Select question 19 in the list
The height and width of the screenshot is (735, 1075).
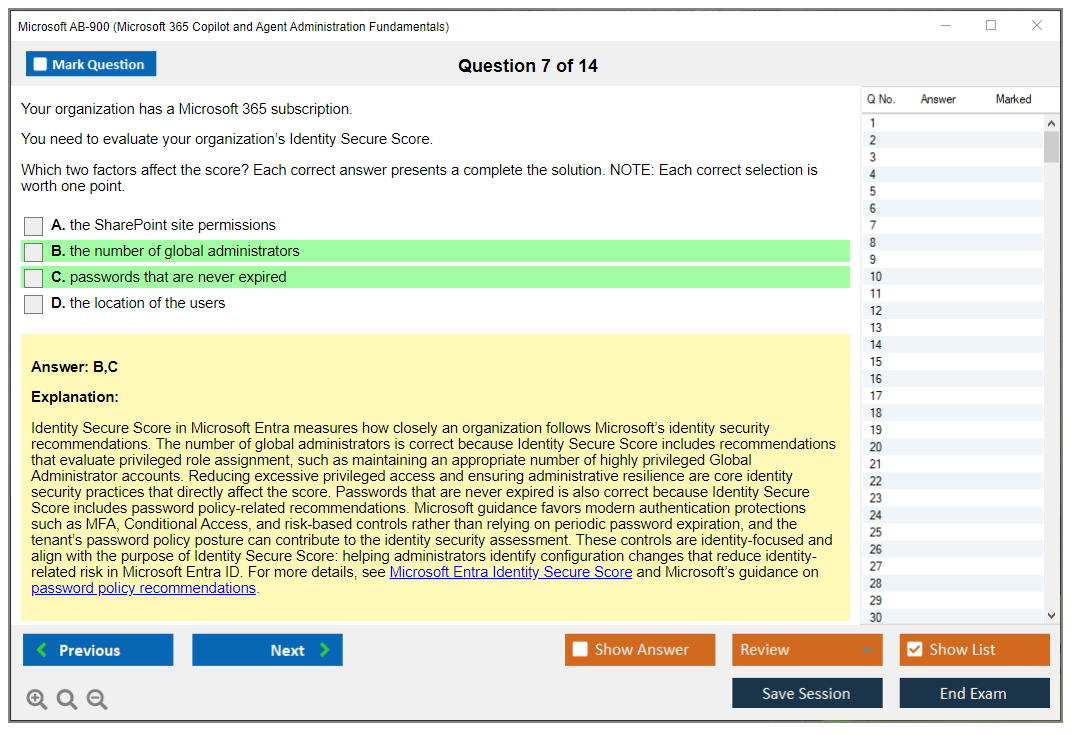952,430
